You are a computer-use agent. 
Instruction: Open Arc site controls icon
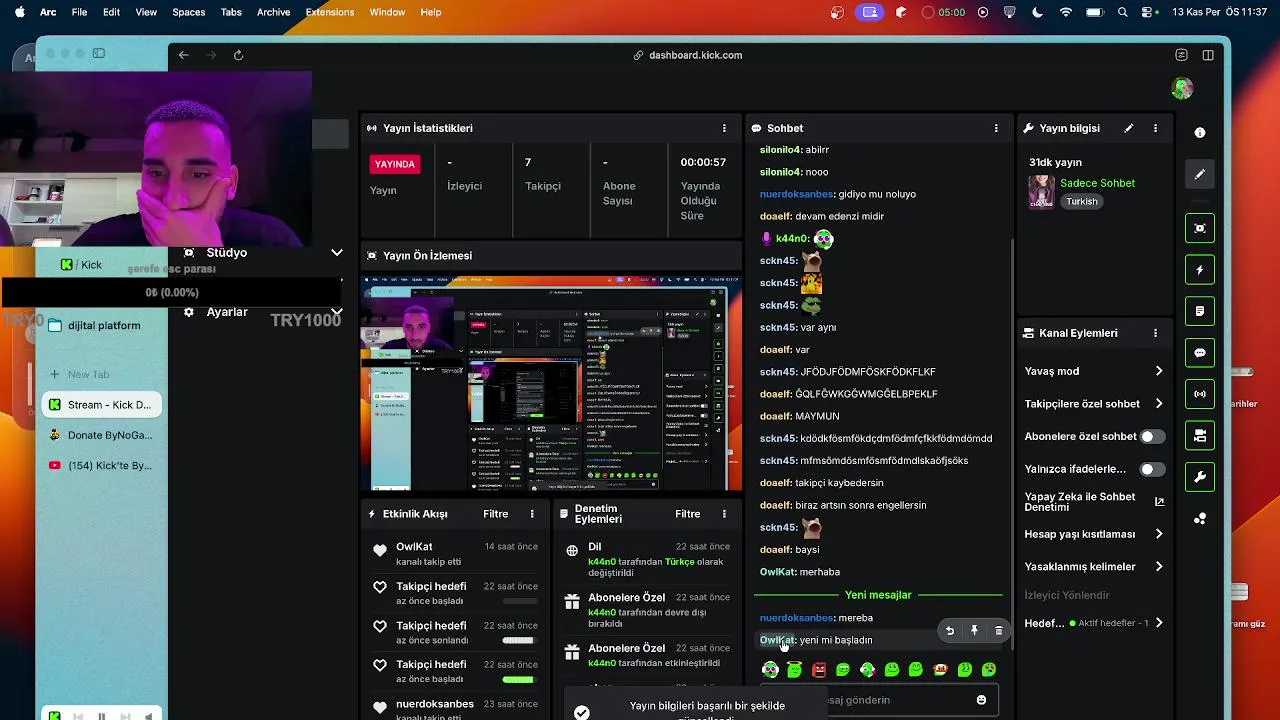[x=1181, y=55]
